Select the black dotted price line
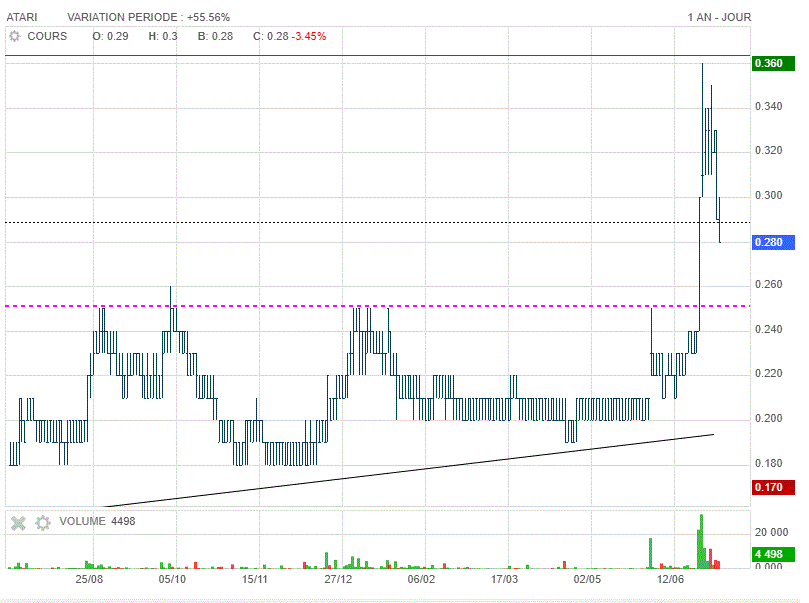This screenshot has height=603, width=809. click(378, 222)
